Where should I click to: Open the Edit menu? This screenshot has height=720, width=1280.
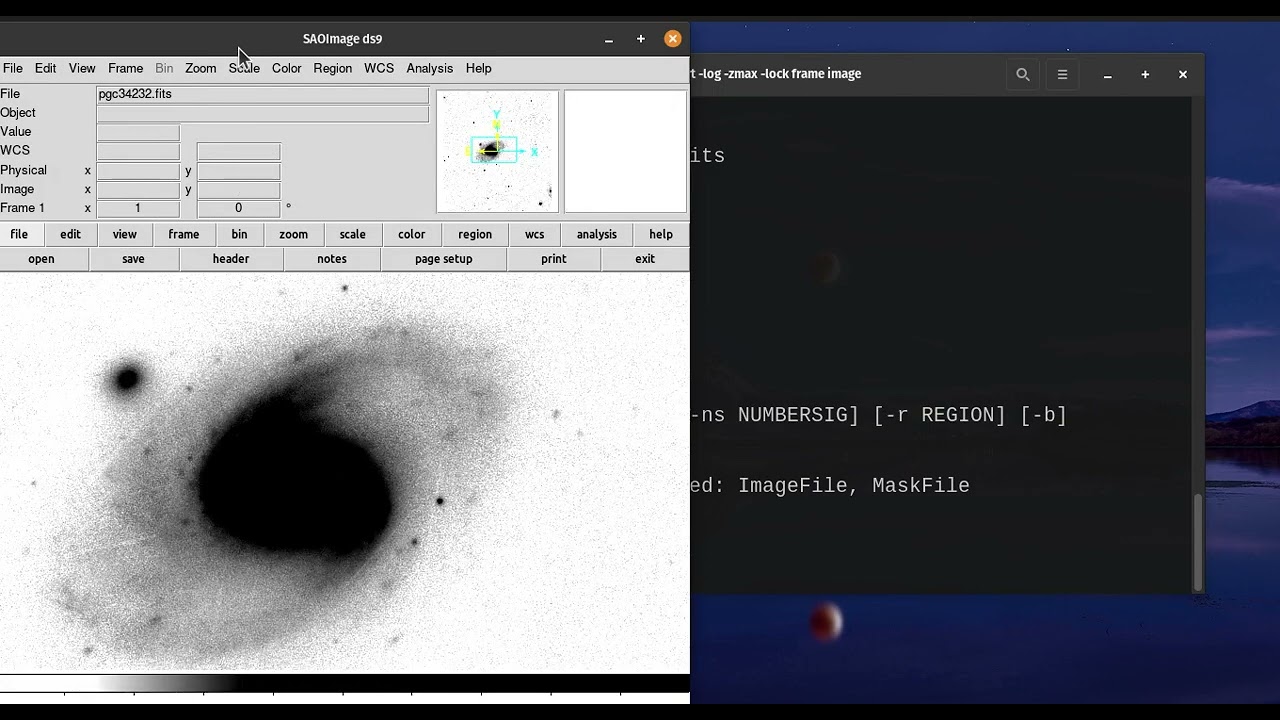46,68
